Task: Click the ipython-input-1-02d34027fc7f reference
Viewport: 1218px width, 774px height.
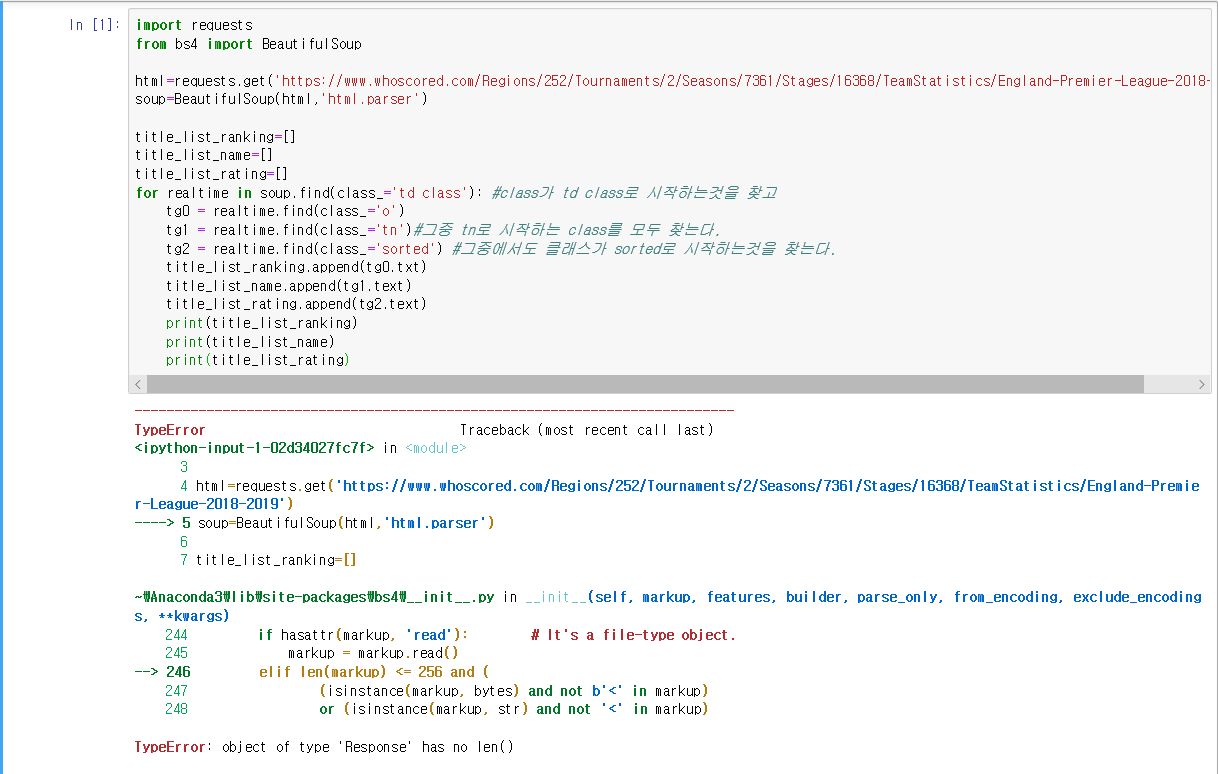Action: (x=254, y=448)
